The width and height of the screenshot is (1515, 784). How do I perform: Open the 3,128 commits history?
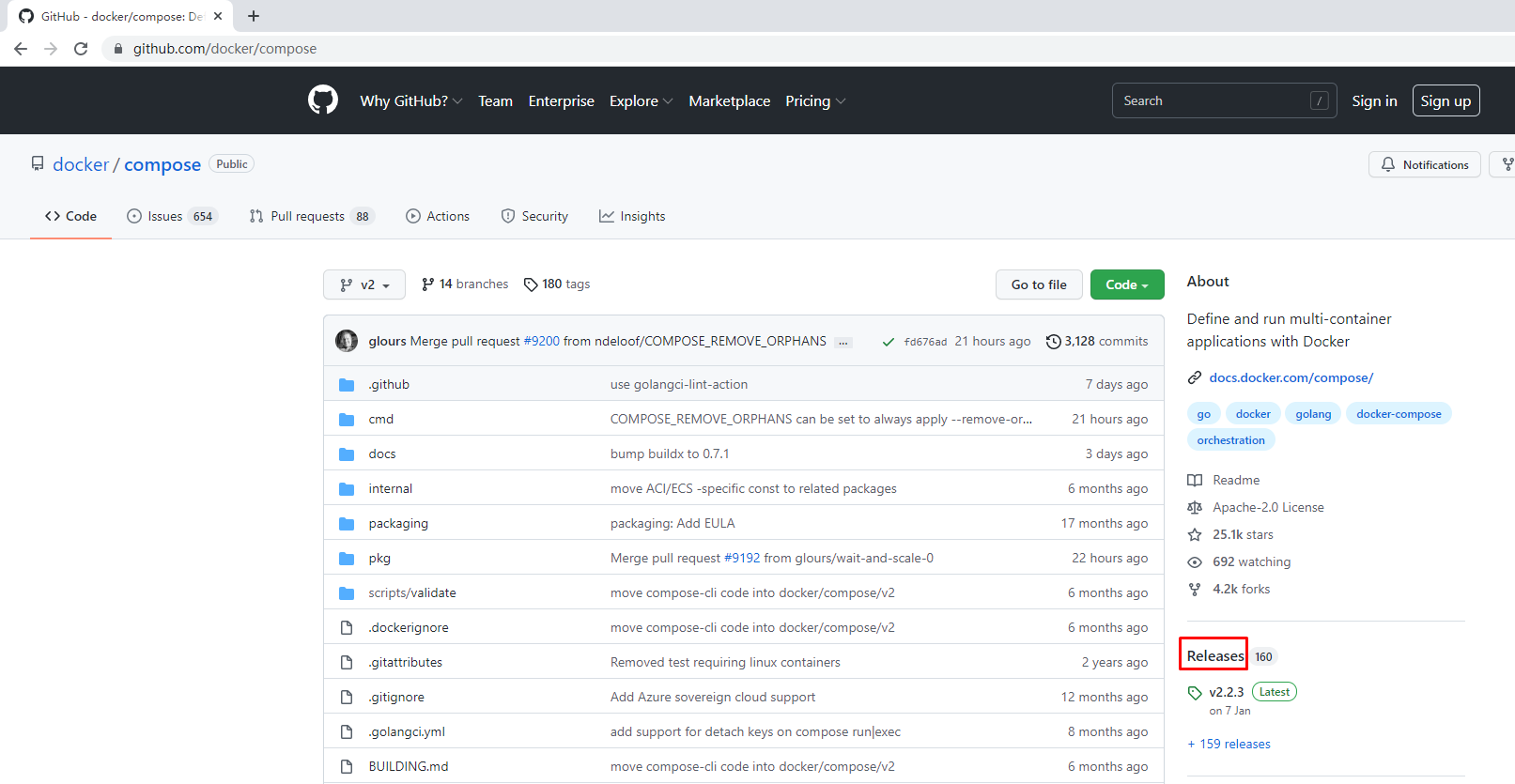(1096, 341)
